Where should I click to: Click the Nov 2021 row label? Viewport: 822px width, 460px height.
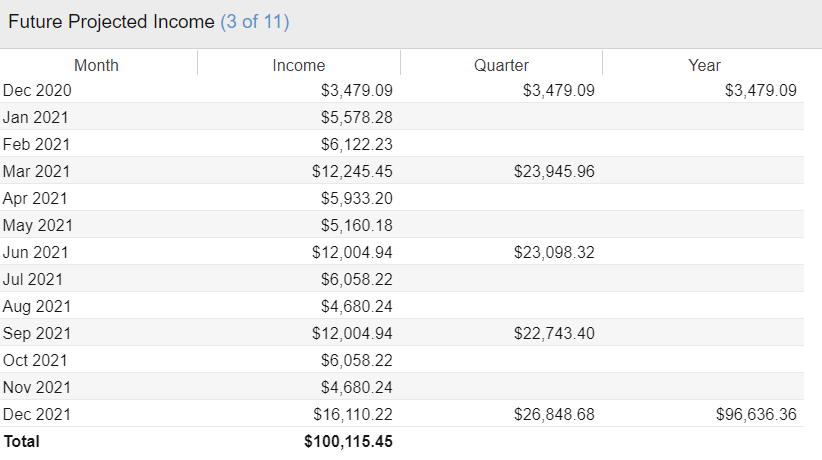[x=37, y=387]
